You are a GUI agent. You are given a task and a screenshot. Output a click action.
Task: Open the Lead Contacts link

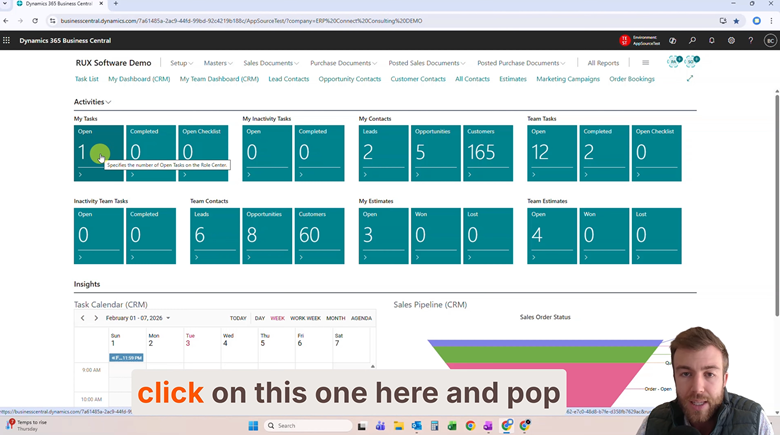click(x=289, y=79)
